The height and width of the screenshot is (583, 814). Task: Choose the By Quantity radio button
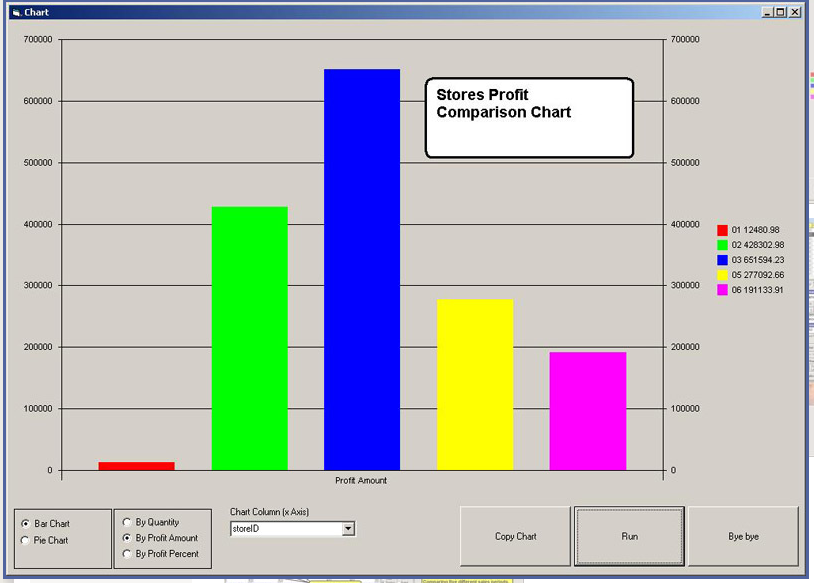point(127,522)
